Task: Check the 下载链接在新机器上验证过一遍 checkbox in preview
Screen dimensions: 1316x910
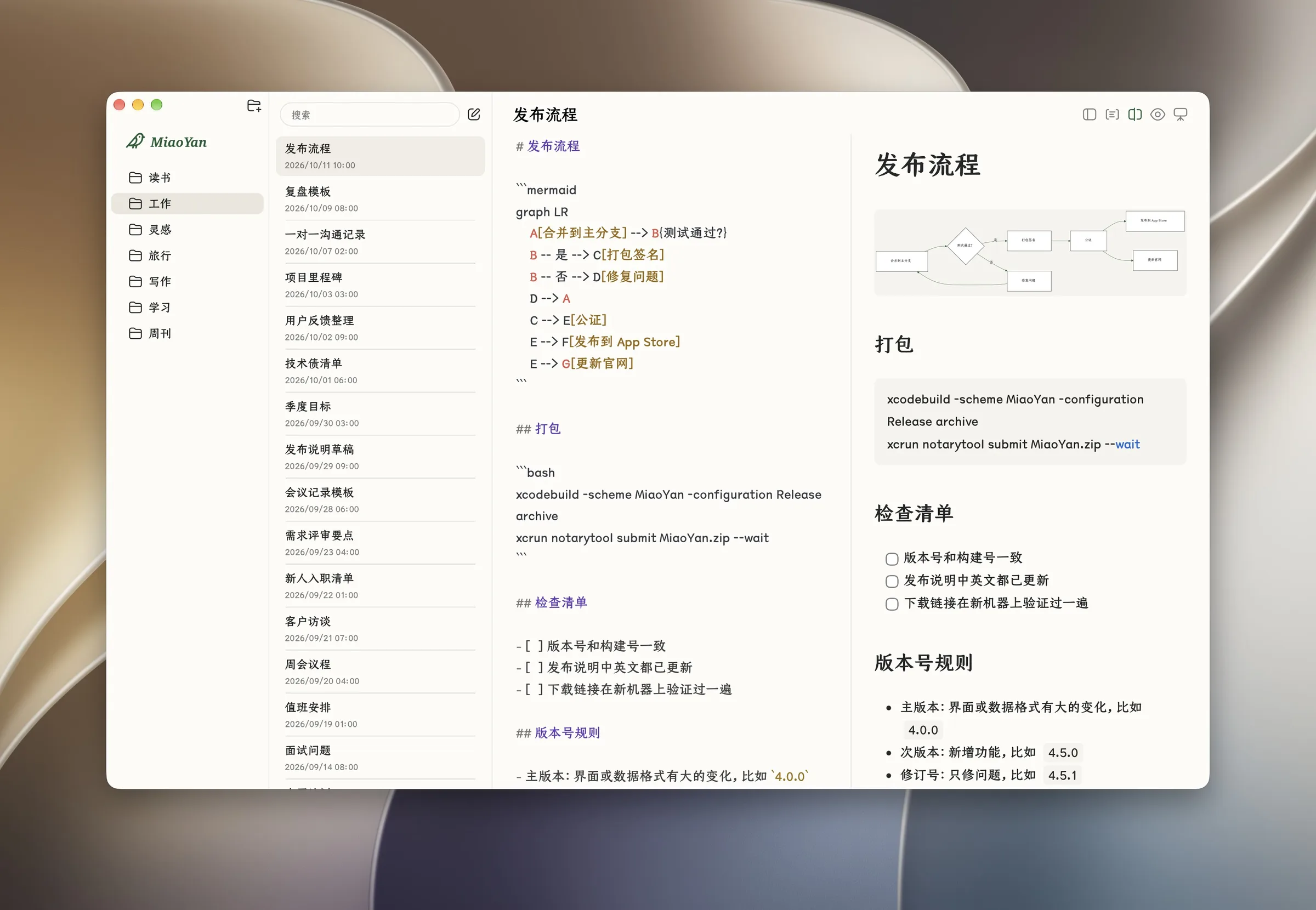Action: point(892,605)
